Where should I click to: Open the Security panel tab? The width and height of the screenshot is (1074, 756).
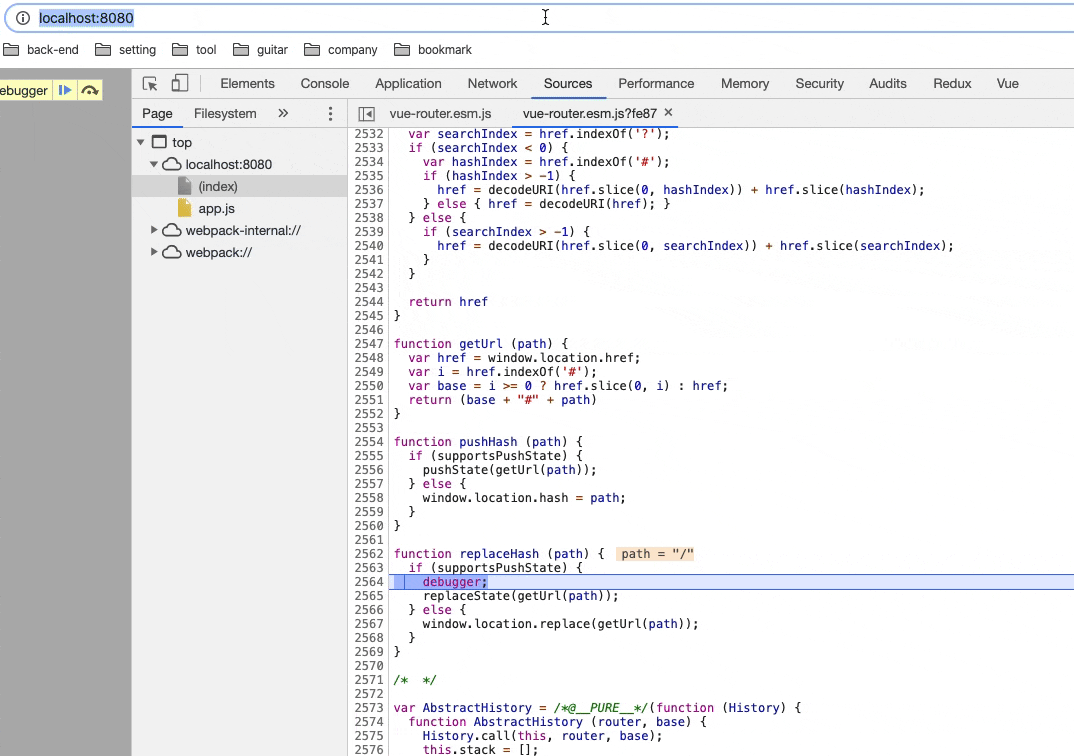819,84
